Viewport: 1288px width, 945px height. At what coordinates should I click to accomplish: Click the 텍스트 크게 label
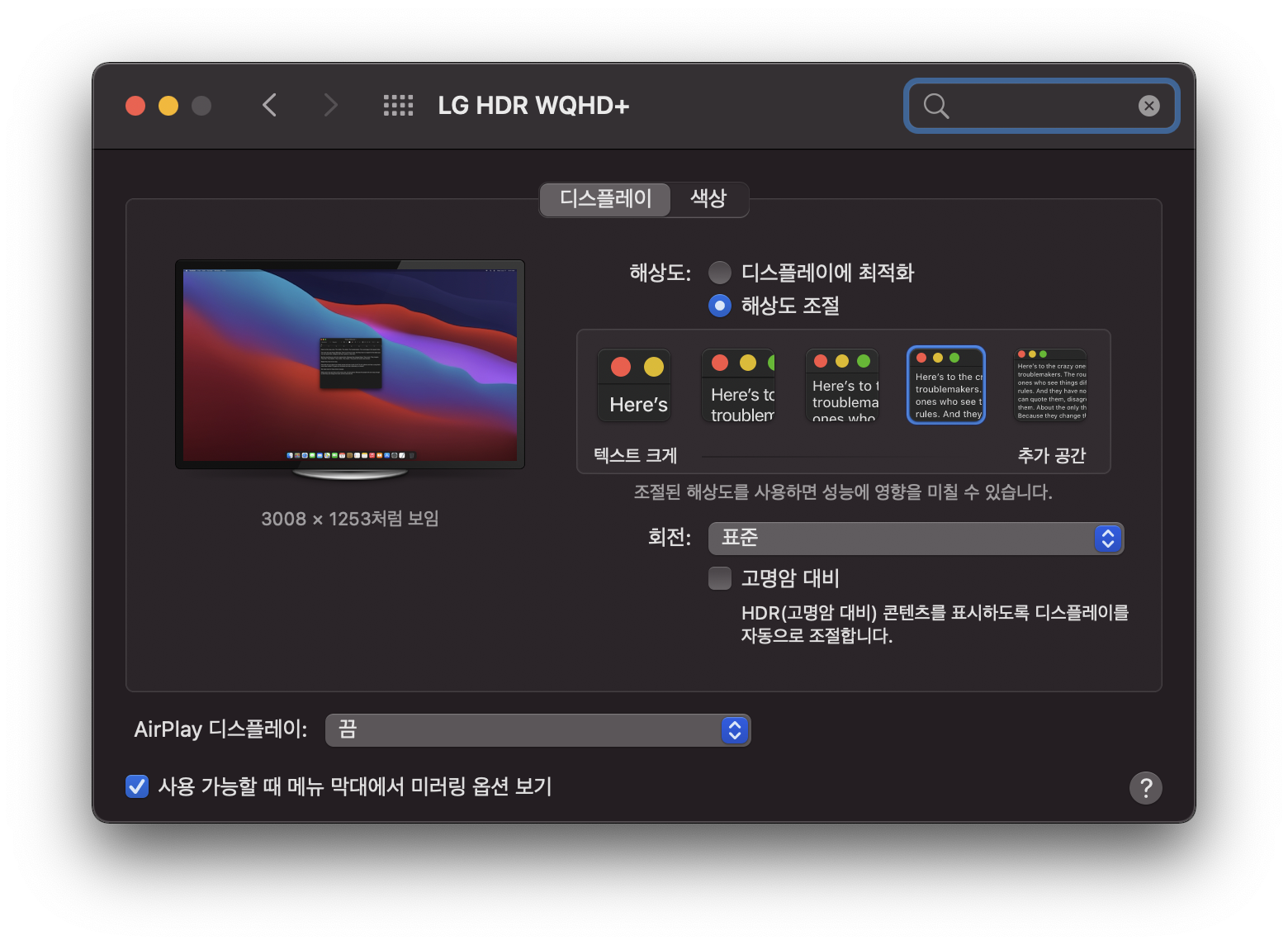[x=635, y=455]
